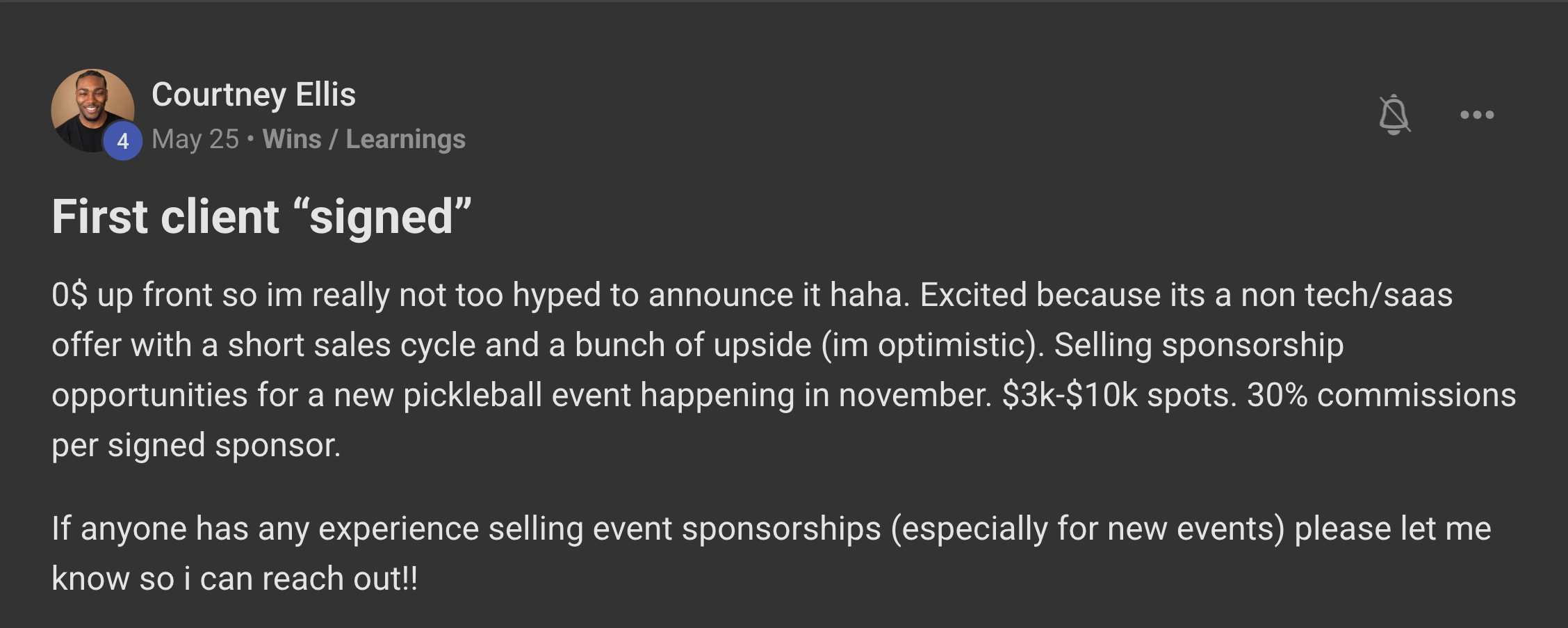This screenshot has width=1568, height=628.
Task: Open the three-dot post options menu
Action: pos(1477,115)
